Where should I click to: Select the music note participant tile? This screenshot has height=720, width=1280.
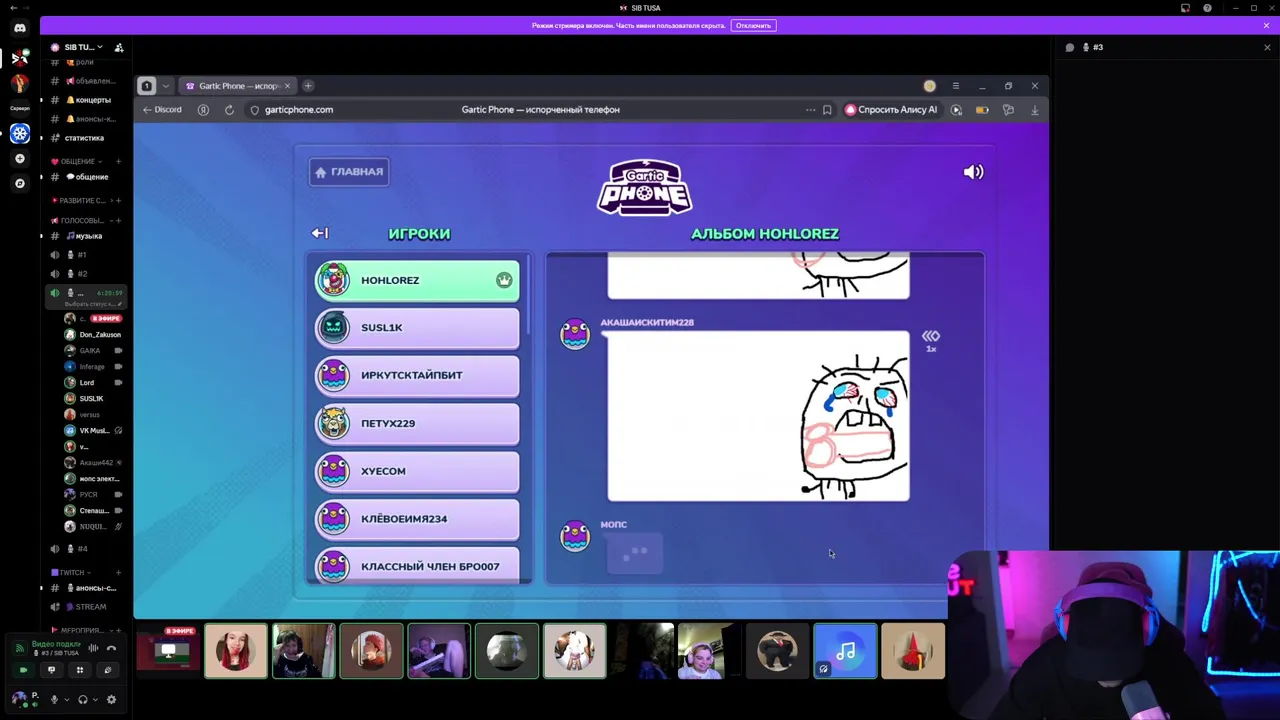845,651
